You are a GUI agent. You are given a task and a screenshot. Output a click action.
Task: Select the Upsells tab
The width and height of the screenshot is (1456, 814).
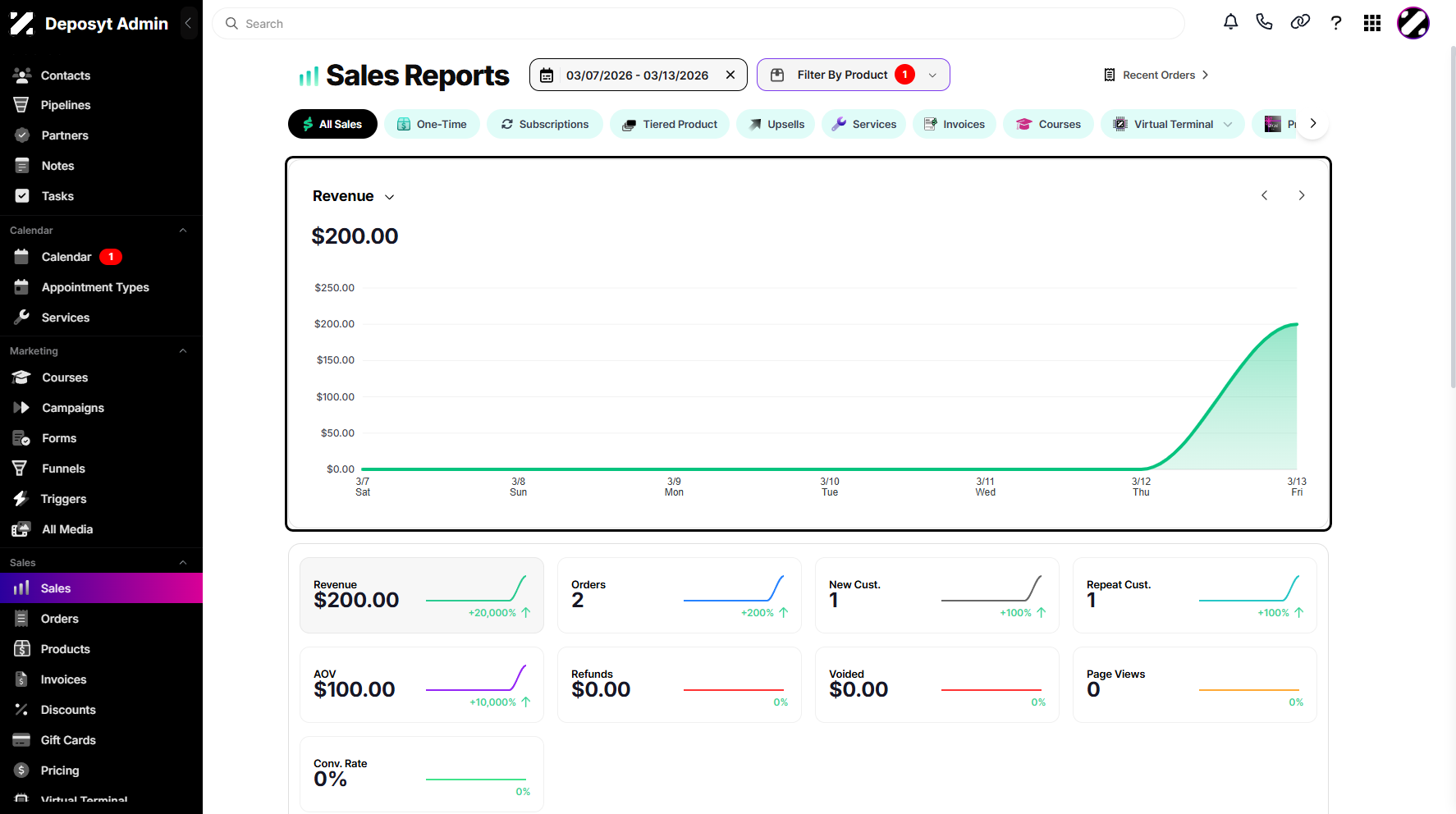click(x=776, y=124)
